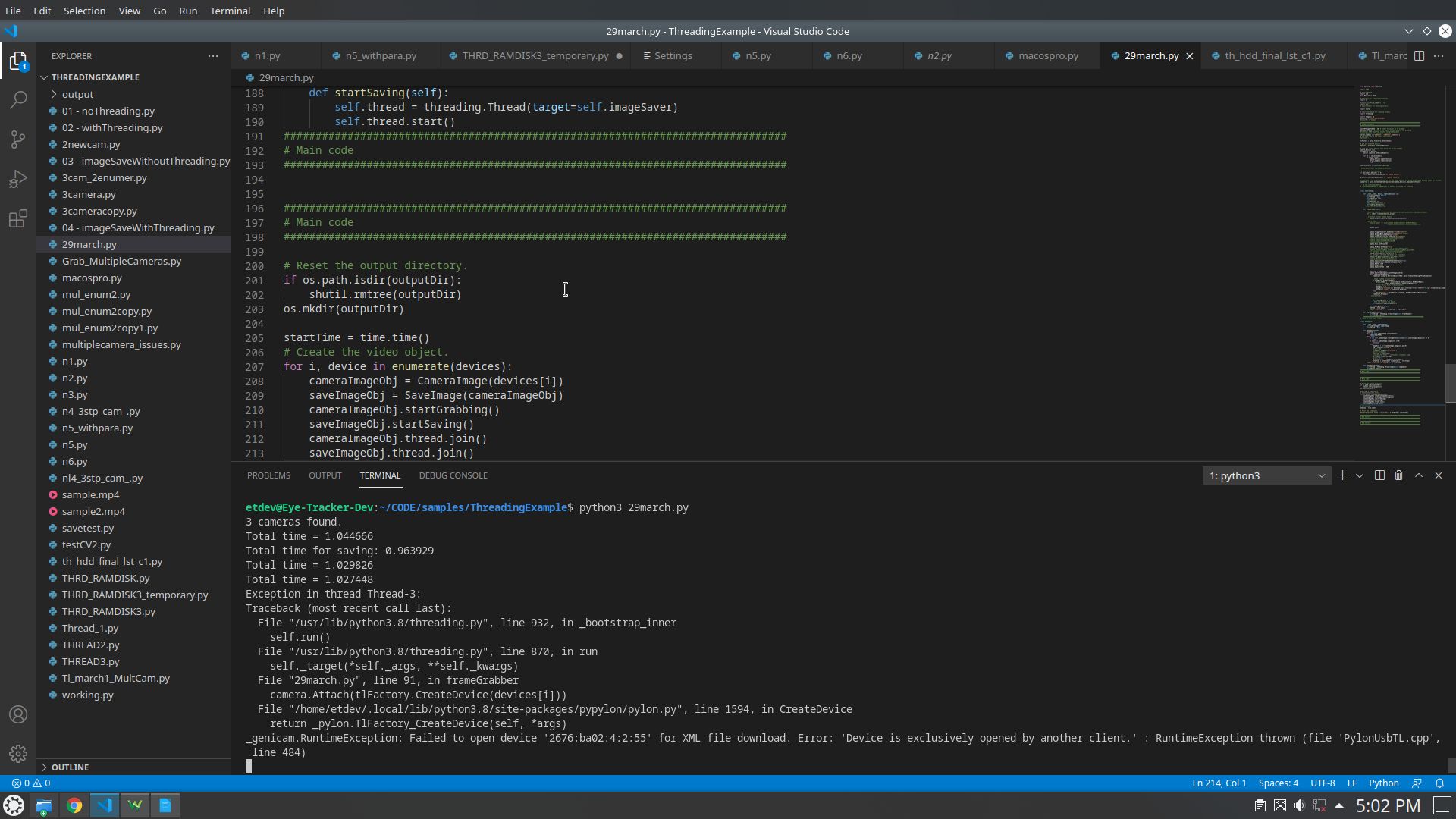
Task: Open the Extensions view
Action: [18, 219]
